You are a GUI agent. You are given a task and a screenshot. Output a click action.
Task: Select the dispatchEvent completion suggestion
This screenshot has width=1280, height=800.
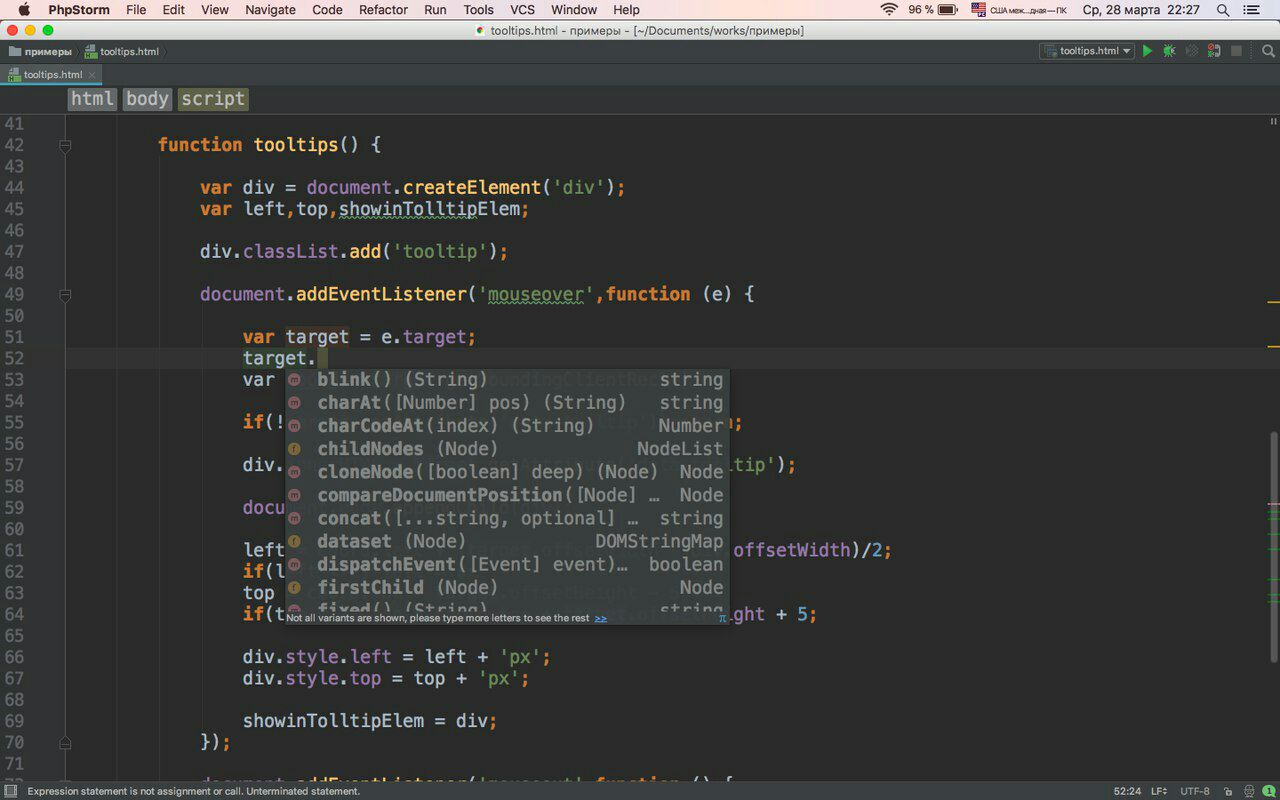506,564
